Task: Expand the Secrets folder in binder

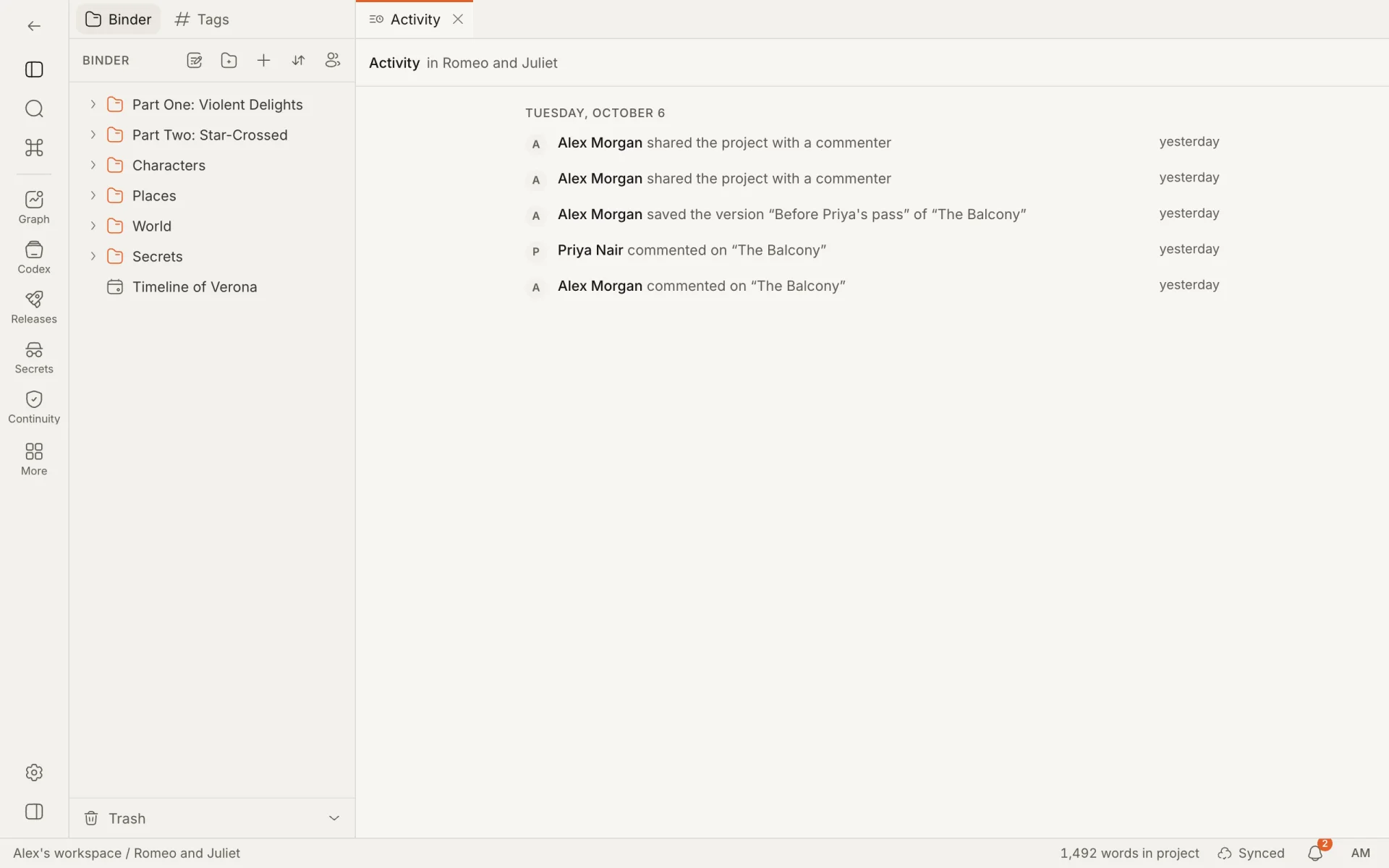Action: tap(93, 256)
